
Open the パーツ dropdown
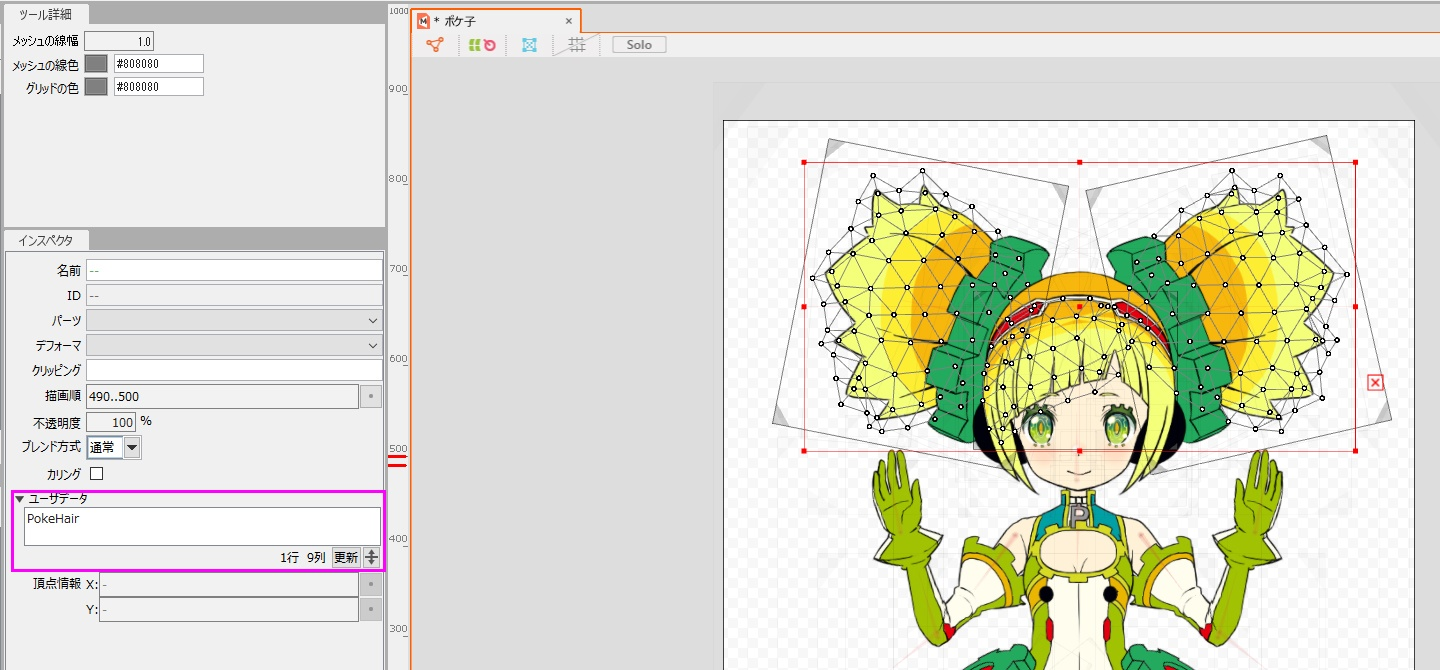pos(234,321)
